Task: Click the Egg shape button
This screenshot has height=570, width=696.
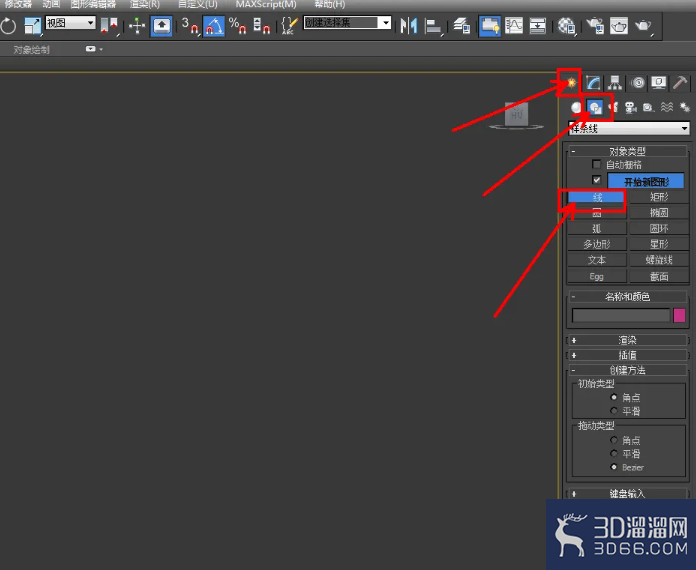Action: click(597, 277)
